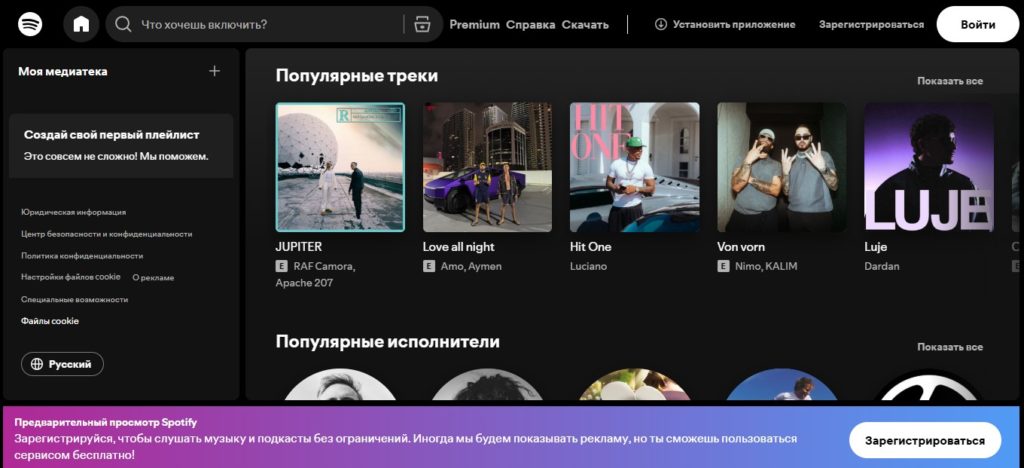Click 'Предварительный просмотр Spotify' banner title
The image size is (1024, 468).
pyautogui.click(x=106, y=422)
